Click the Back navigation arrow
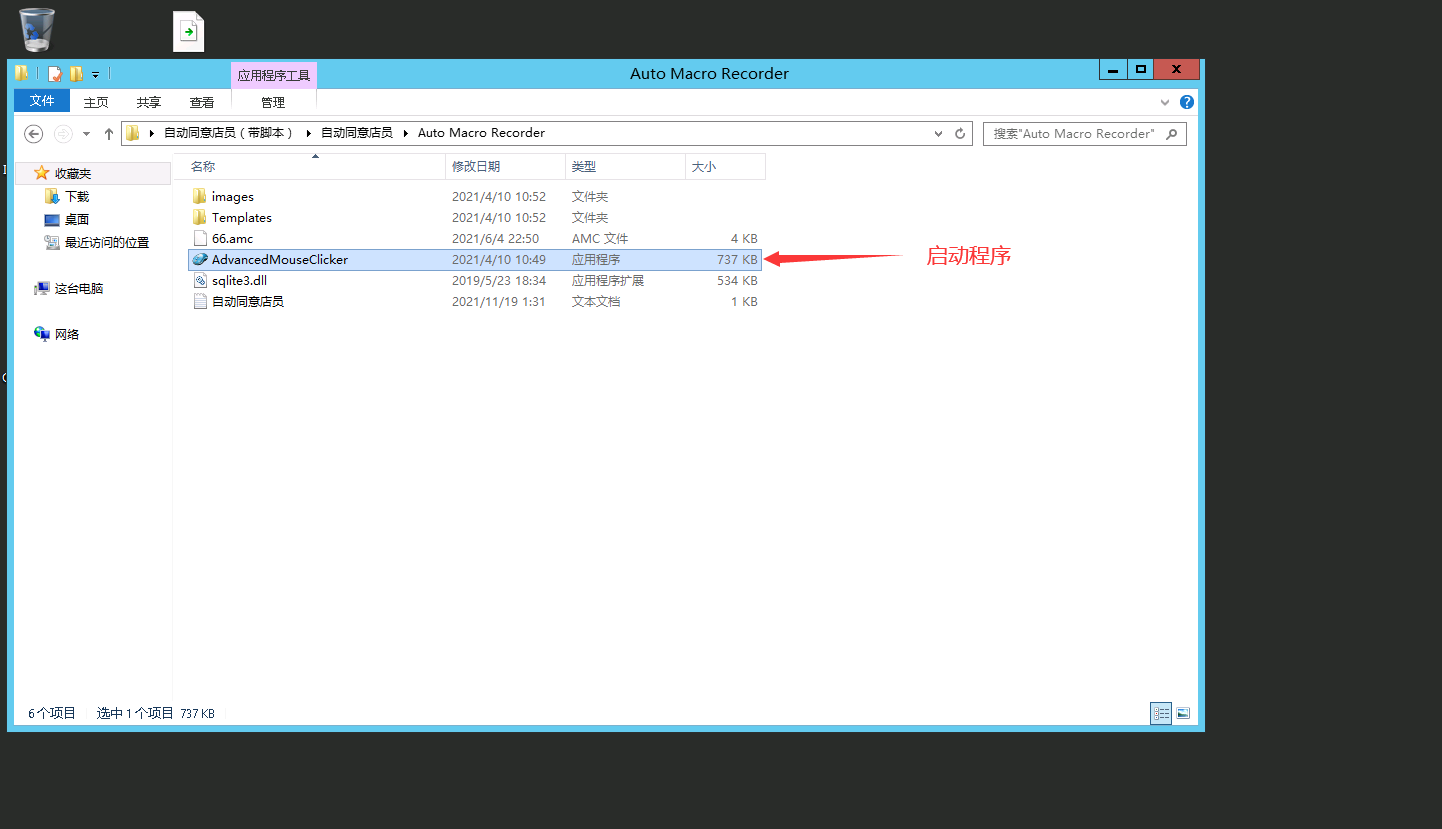1442x829 pixels. point(33,133)
